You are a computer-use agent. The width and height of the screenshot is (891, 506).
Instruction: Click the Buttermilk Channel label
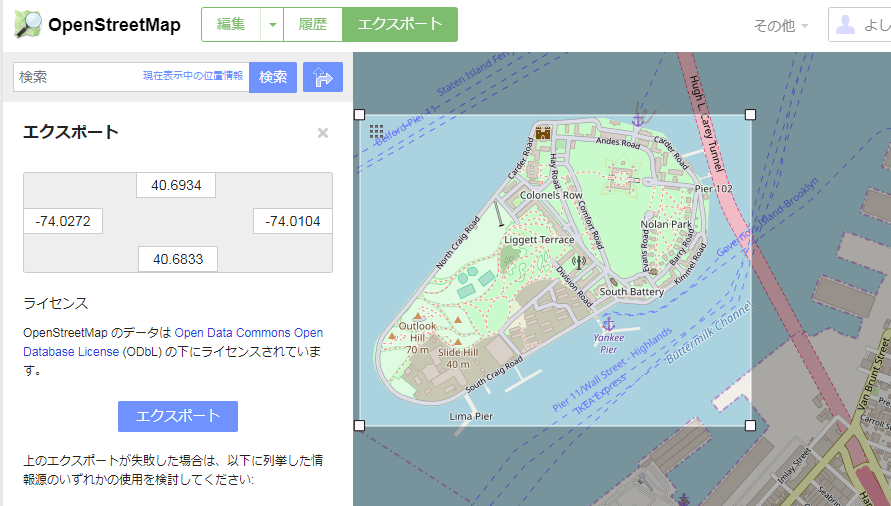pyautogui.click(x=709, y=333)
